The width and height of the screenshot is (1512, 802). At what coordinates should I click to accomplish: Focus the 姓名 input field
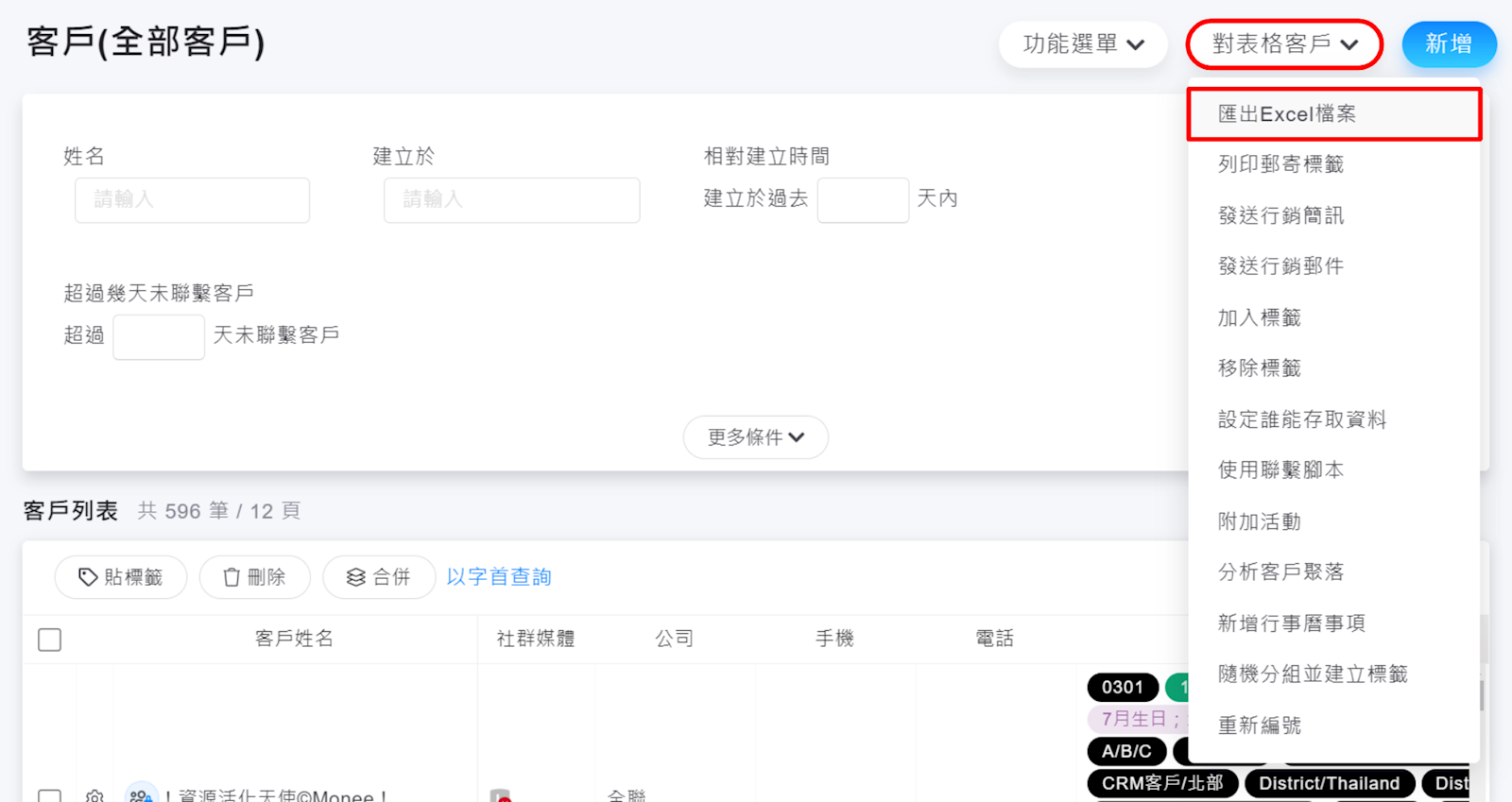point(193,200)
